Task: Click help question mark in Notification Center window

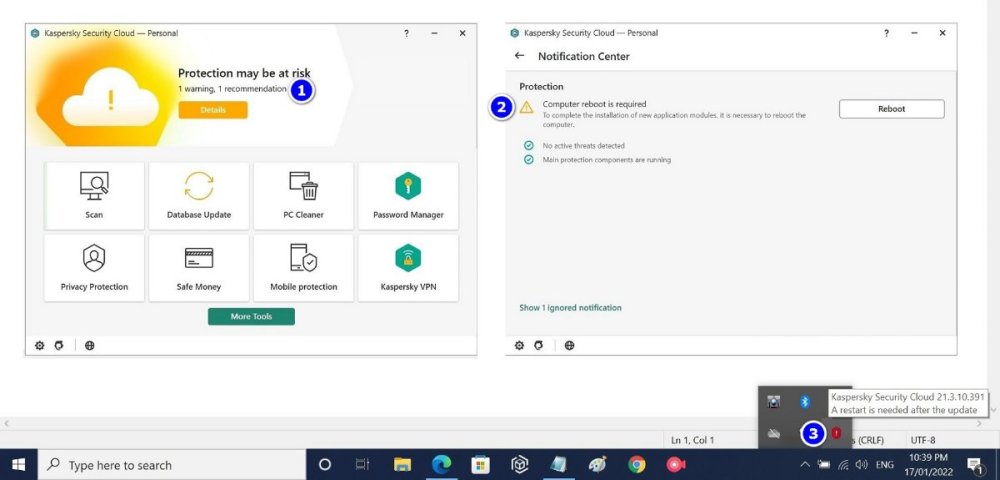Action: (886, 33)
